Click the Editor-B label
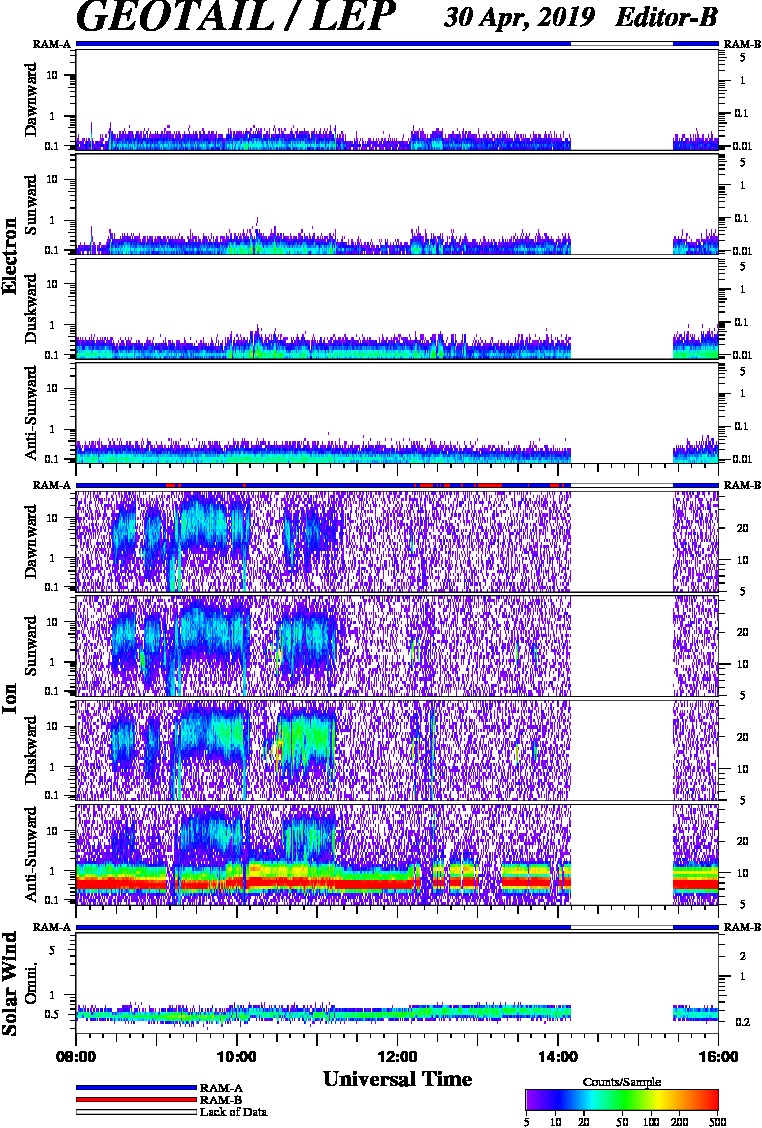Screen dimensions: 762x1128 tap(666, 17)
